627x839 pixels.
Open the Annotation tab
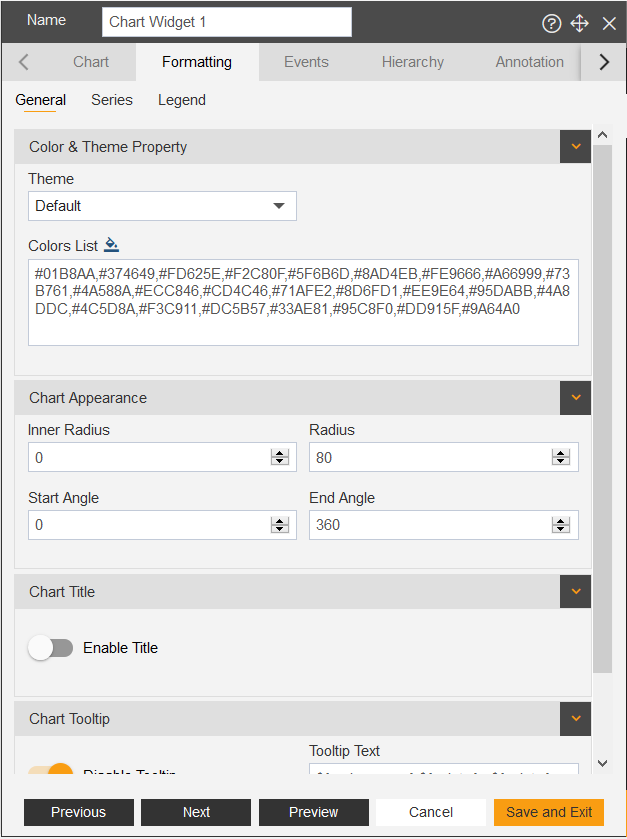[x=529, y=62]
